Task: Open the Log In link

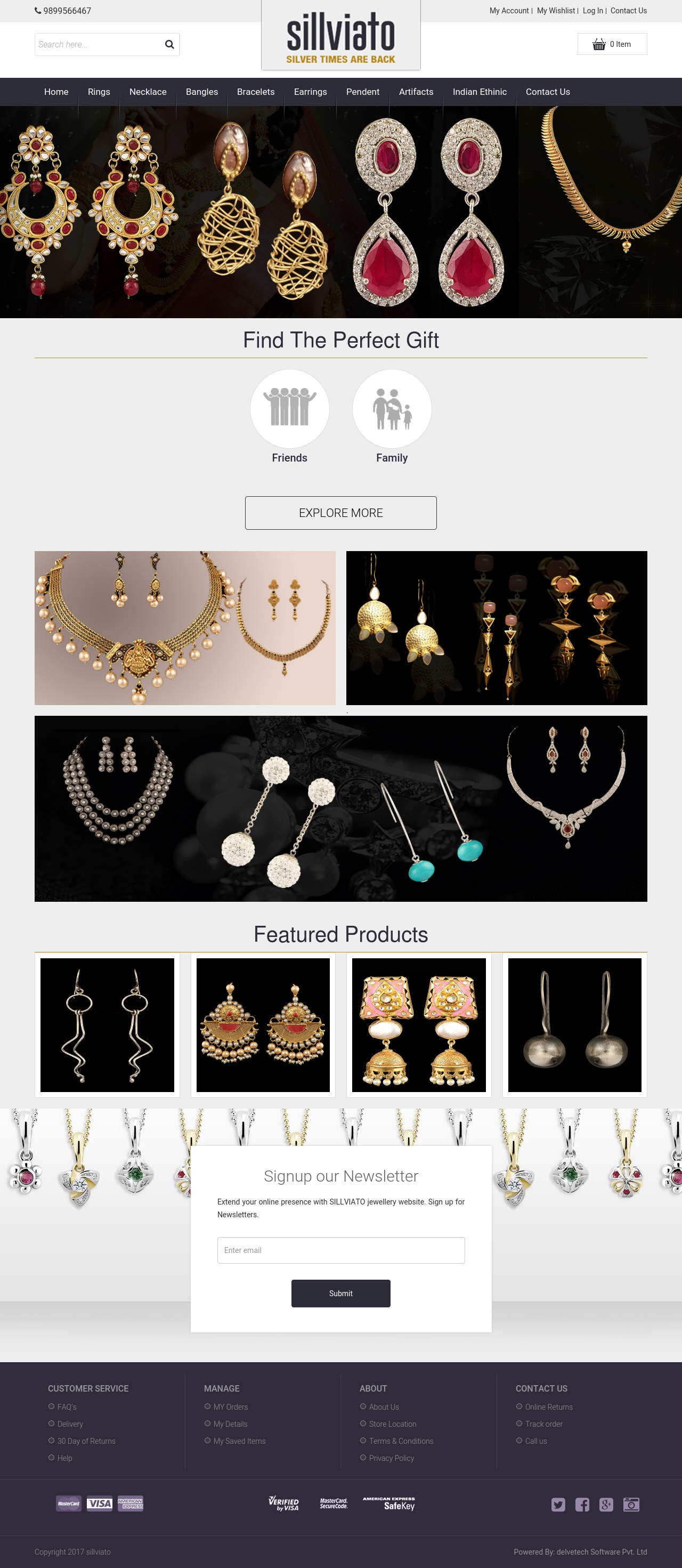Action: click(592, 11)
